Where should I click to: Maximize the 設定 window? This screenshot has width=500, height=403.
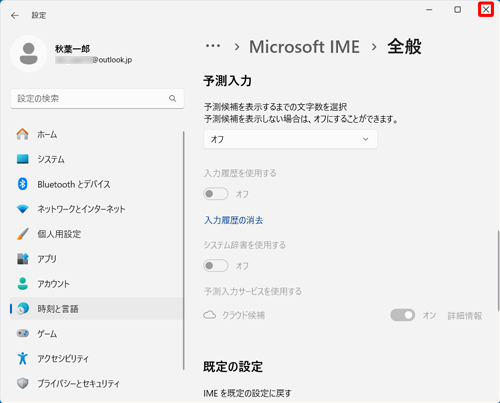coord(458,10)
